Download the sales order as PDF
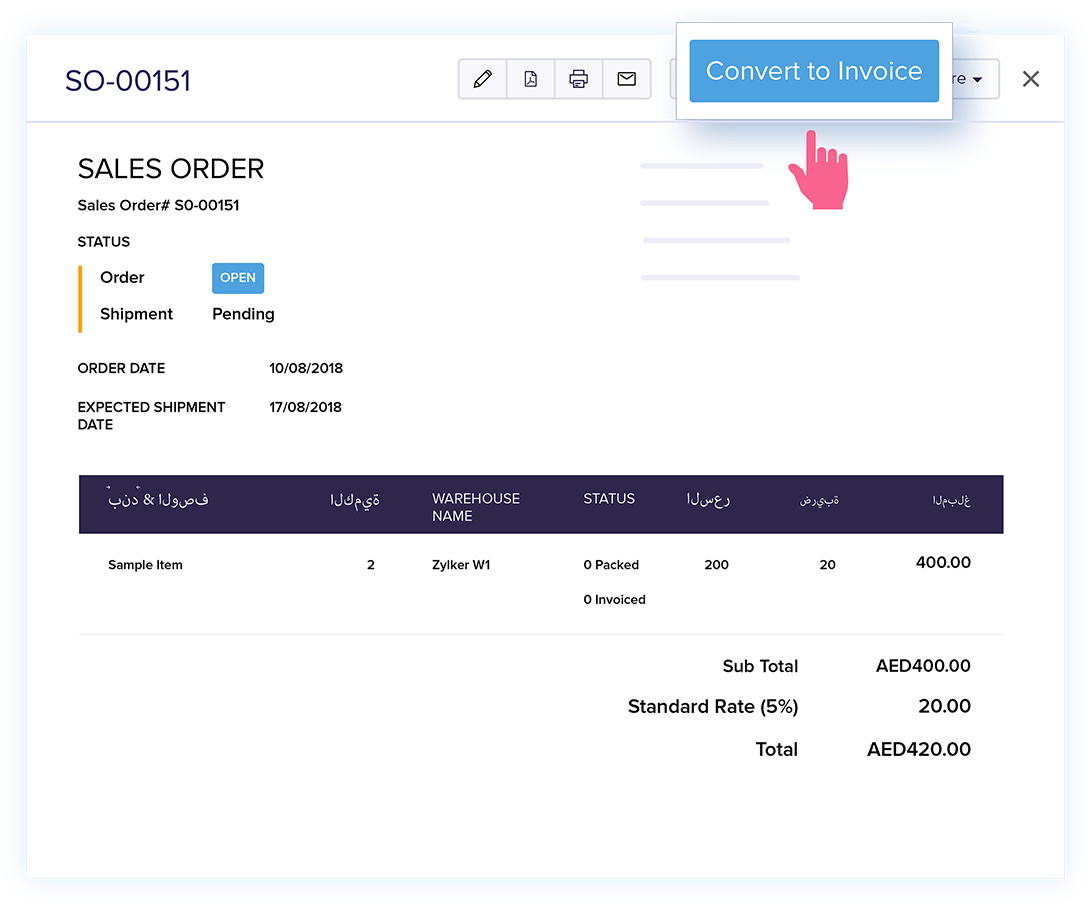 tap(531, 79)
